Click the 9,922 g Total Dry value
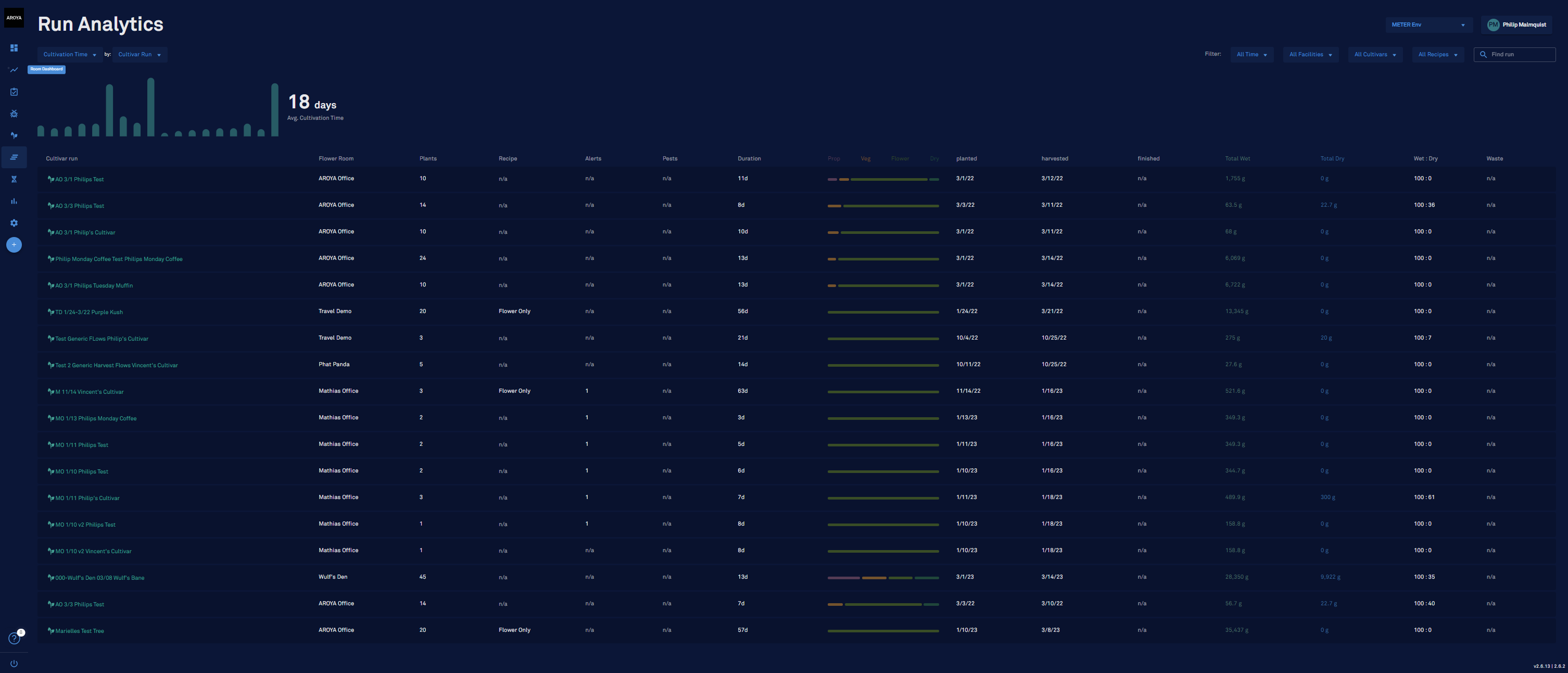The height and width of the screenshot is (673, 1568). click(1330, 577)
